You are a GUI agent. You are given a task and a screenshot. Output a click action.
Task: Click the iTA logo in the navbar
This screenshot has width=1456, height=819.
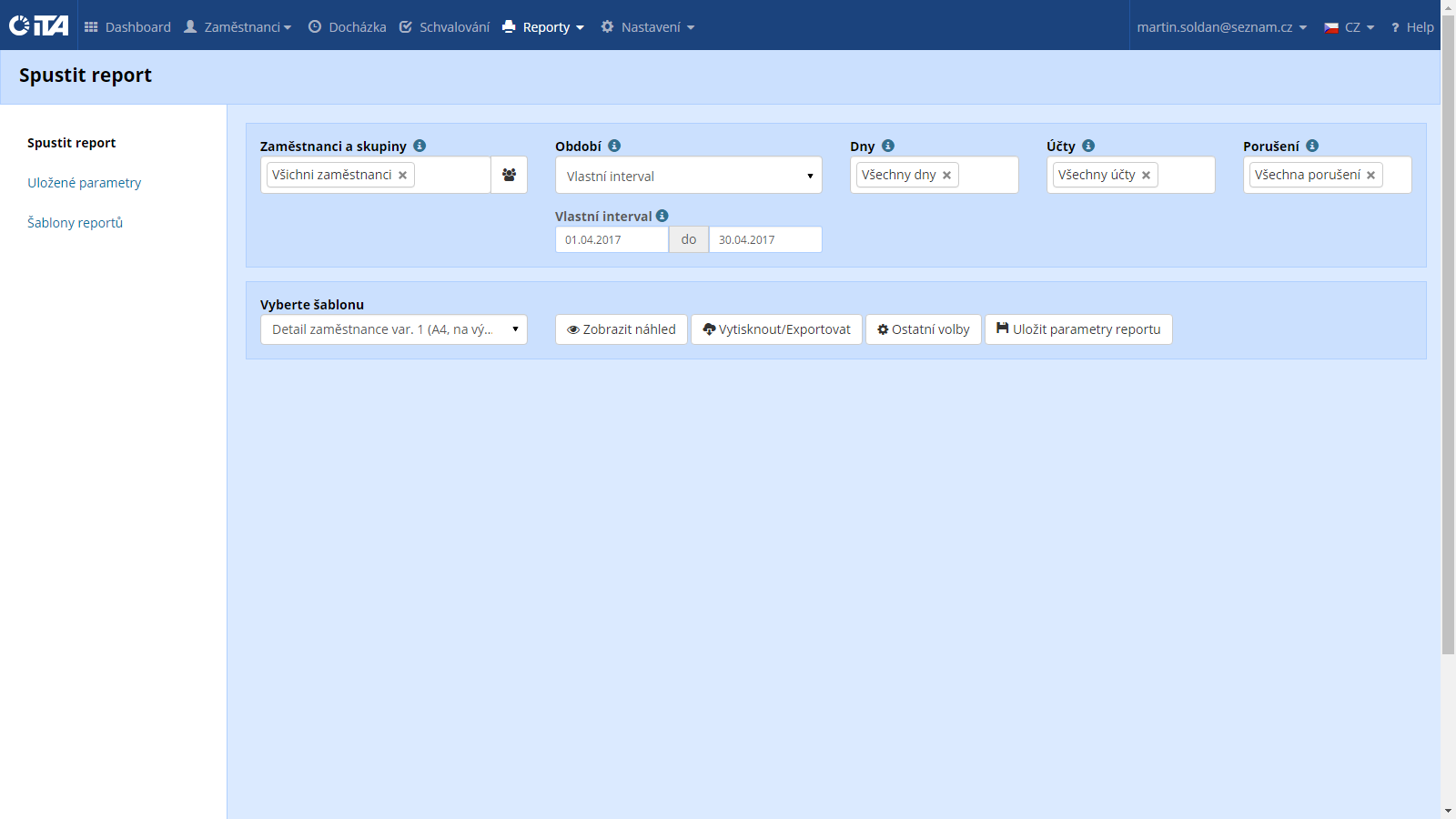pos(39,26)
